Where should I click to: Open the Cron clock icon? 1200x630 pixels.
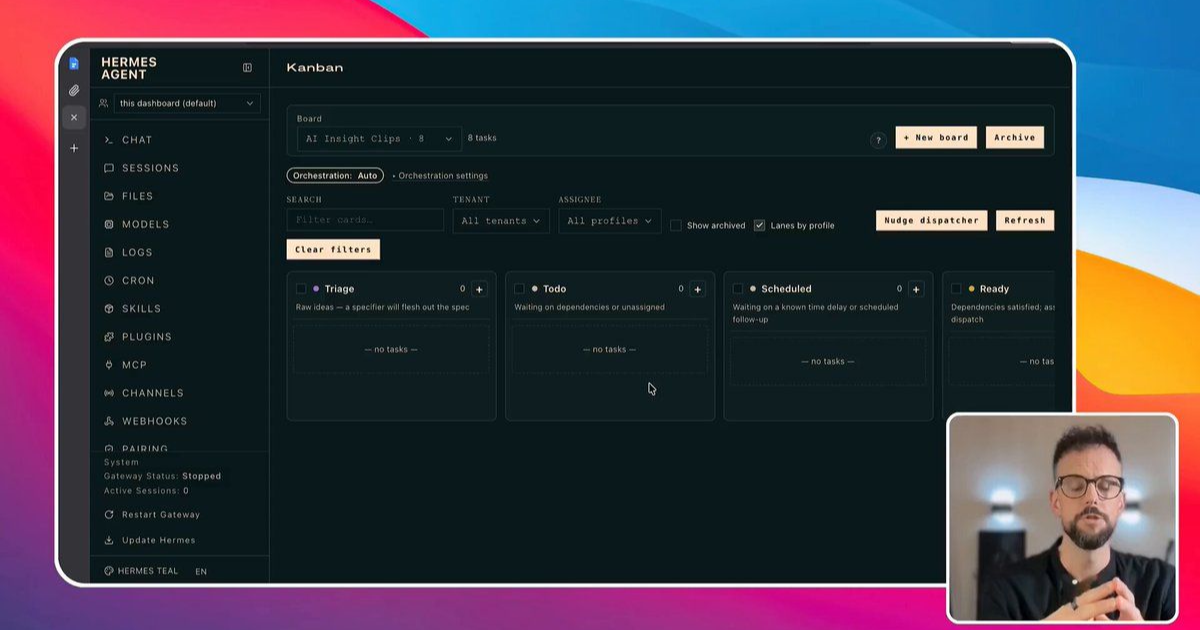point(109,280)
